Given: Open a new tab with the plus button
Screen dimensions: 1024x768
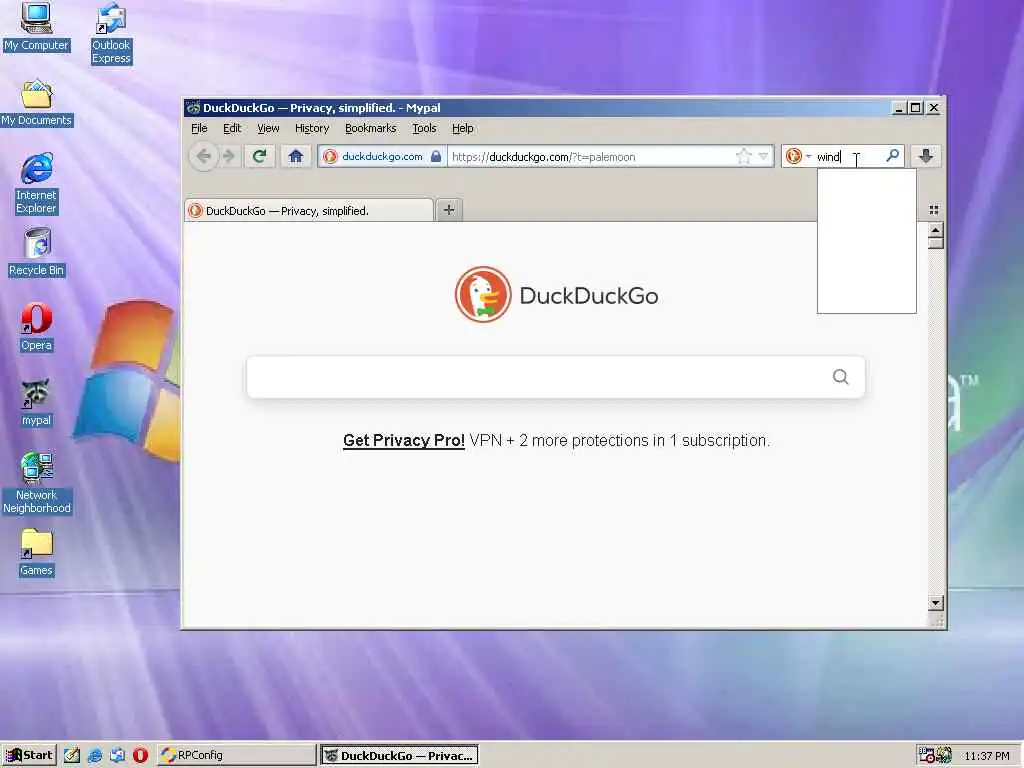Looking at the screenshot, I should 449,210.
